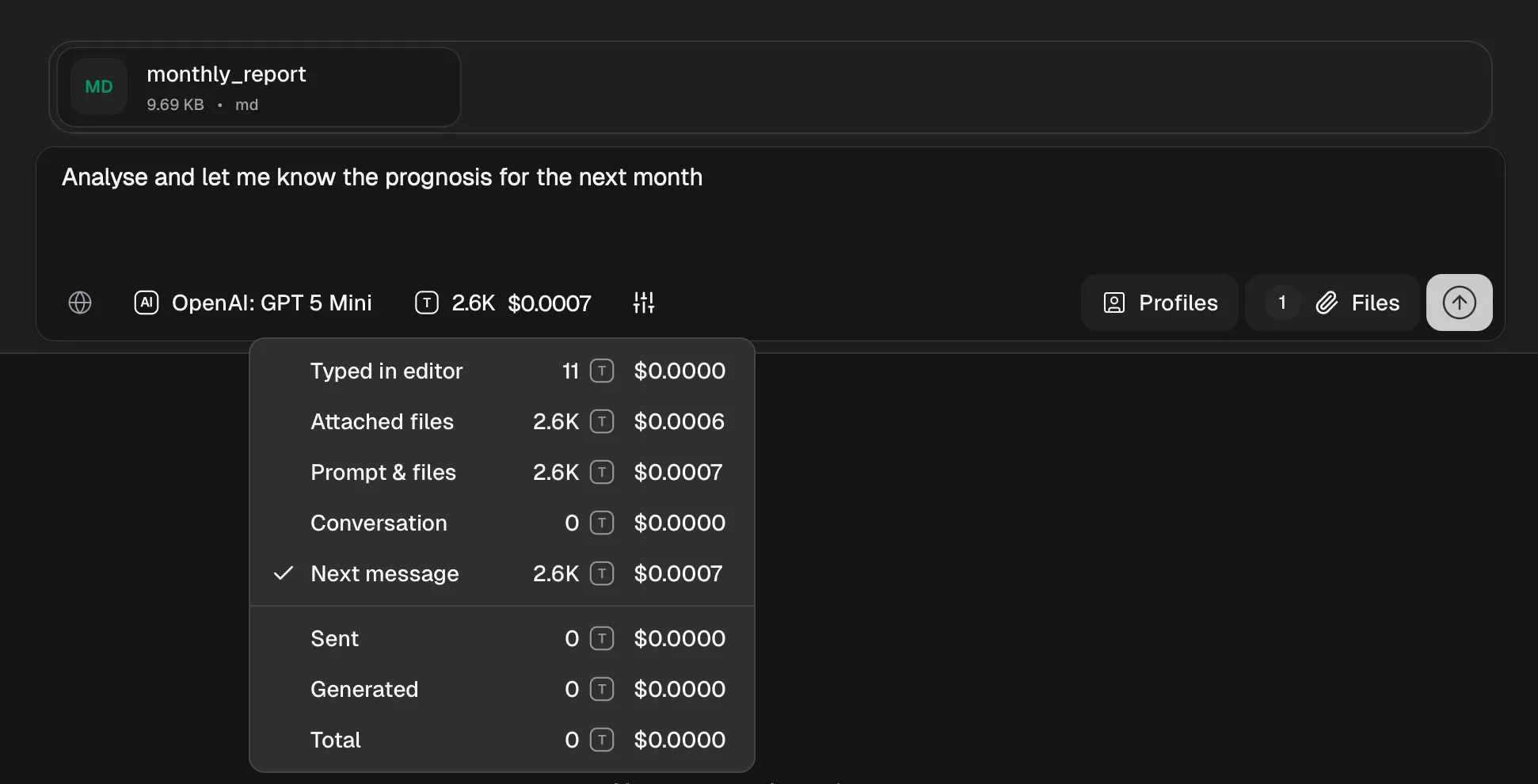1538x784 pixels.
Task: Toggle the 2.6K $0.0007 token cost dropdown
Action: pyautogui.click(x=521, y=303)
